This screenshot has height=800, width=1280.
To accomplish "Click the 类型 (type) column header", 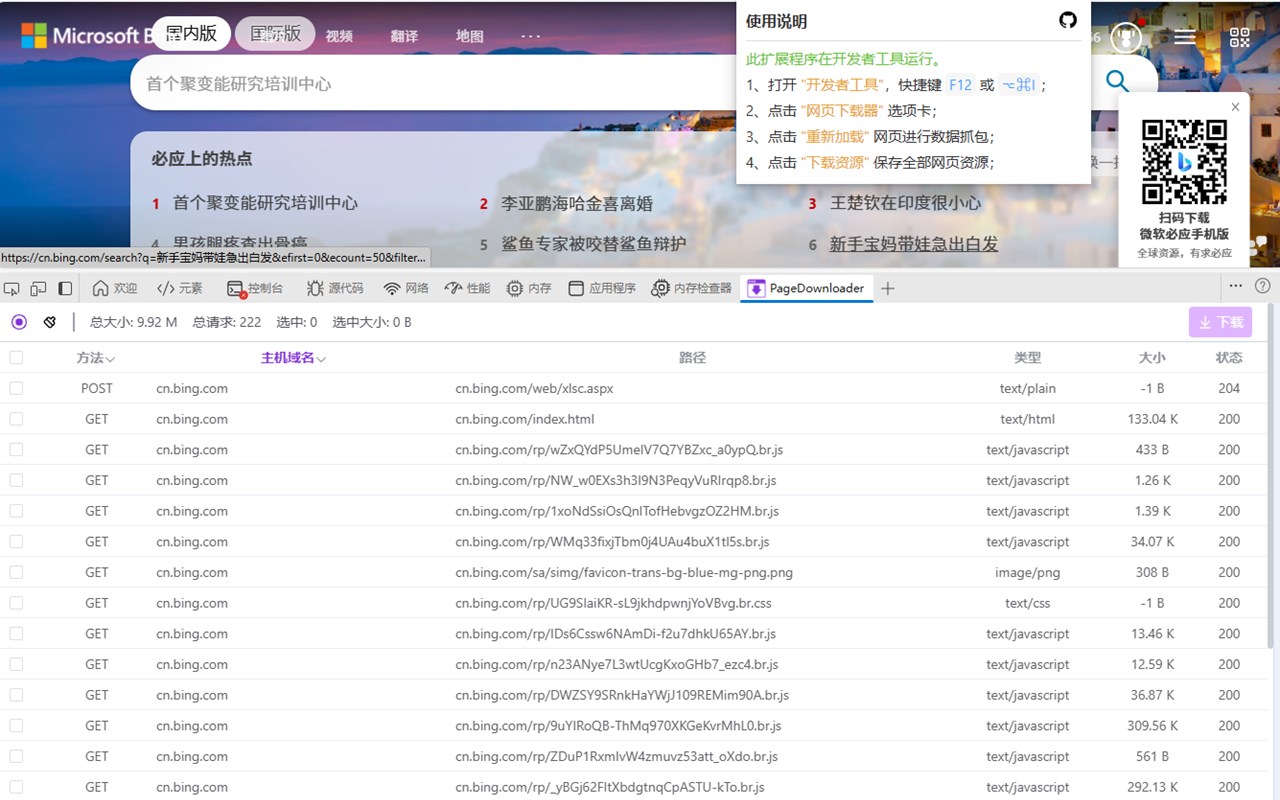I will click(1027, 357).
